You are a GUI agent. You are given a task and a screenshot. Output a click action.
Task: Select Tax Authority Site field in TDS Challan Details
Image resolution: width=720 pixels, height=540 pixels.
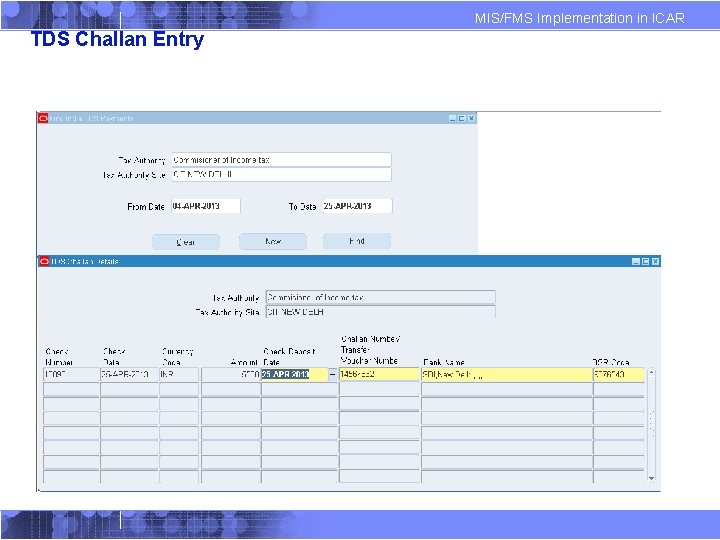tap(381, 312)
